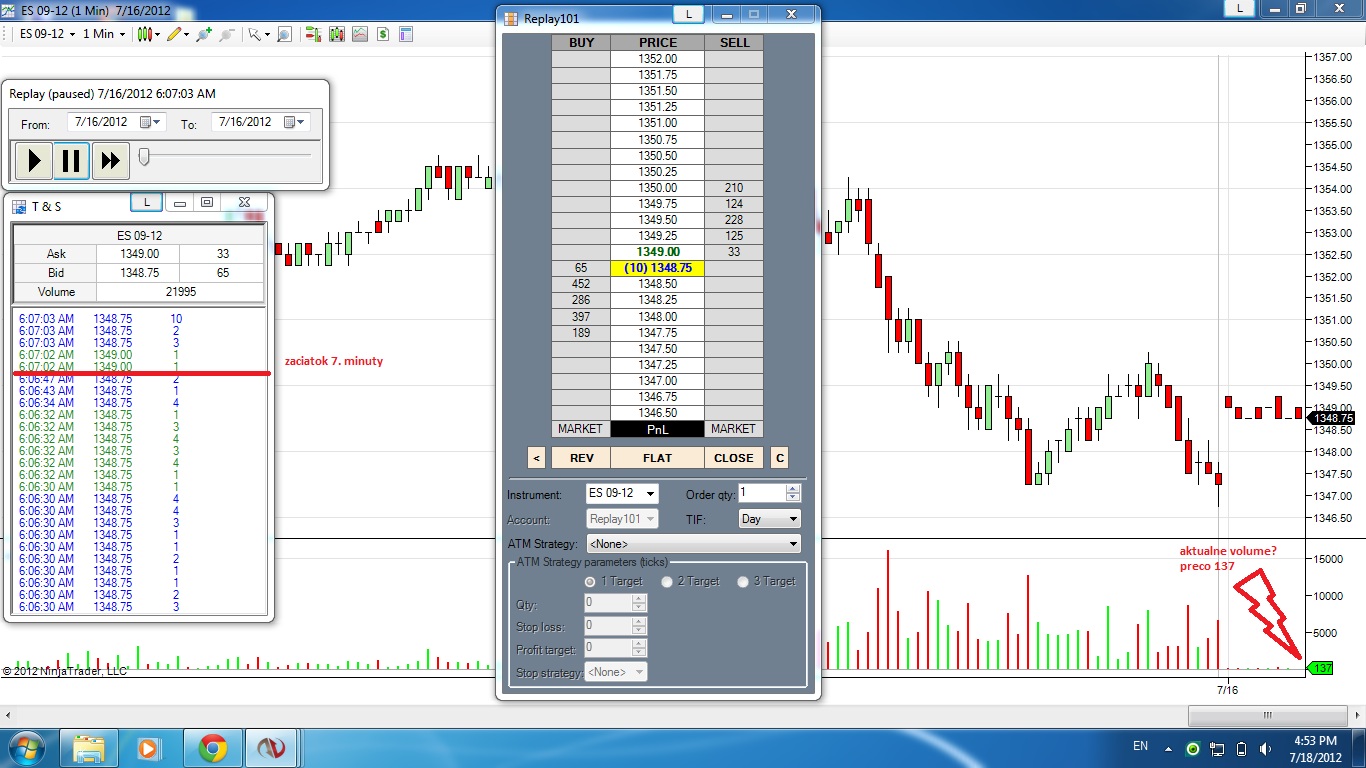Viewport: 1366px width, 768px height.
Task: Click the zoom out magnifier icon
Action: point(227,34)
